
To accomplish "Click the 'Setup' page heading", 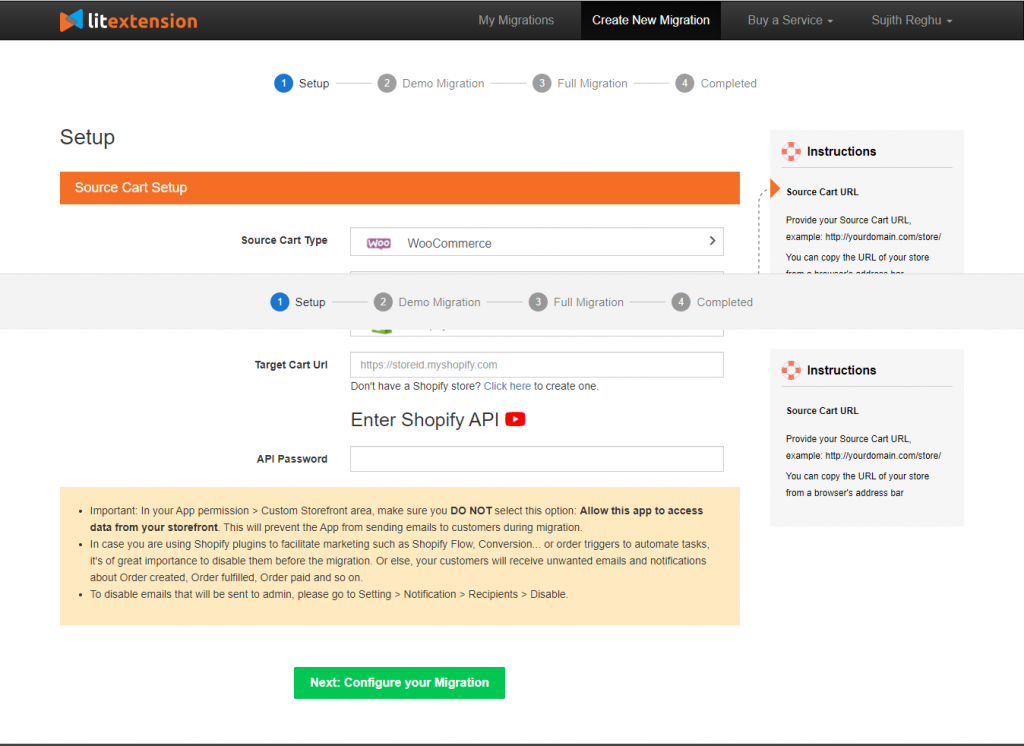I will tap(88, 137).
